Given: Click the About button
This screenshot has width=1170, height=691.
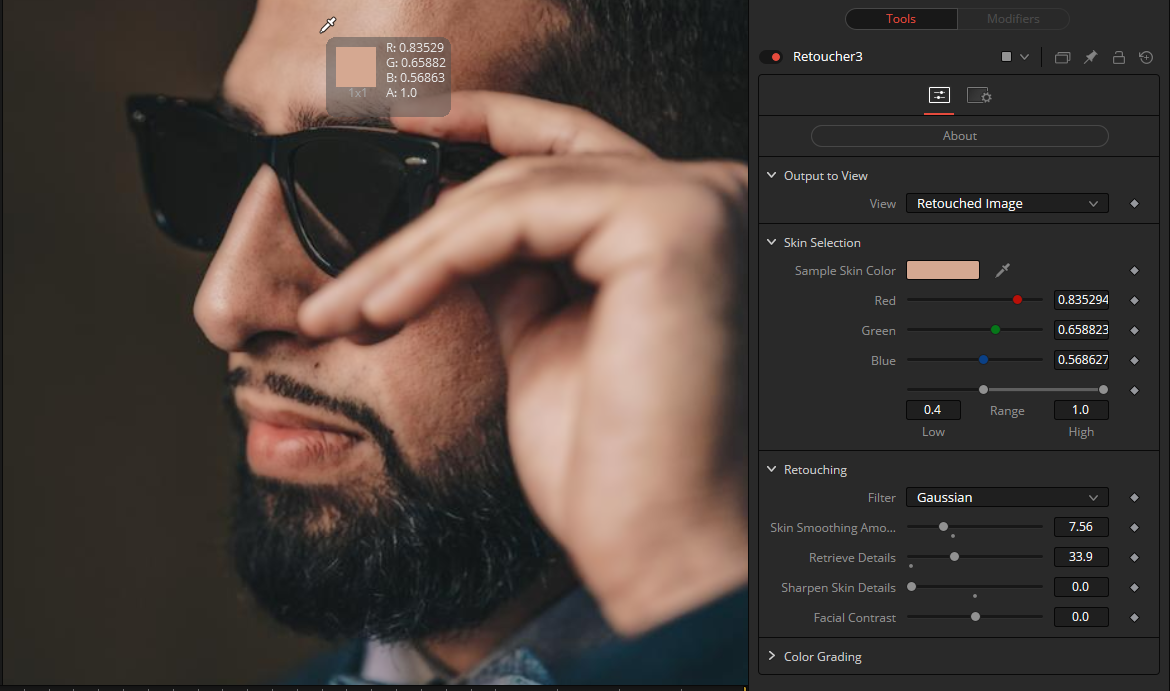Looking at the screenshot, I should pyautogui.click(x=959, y=136).
